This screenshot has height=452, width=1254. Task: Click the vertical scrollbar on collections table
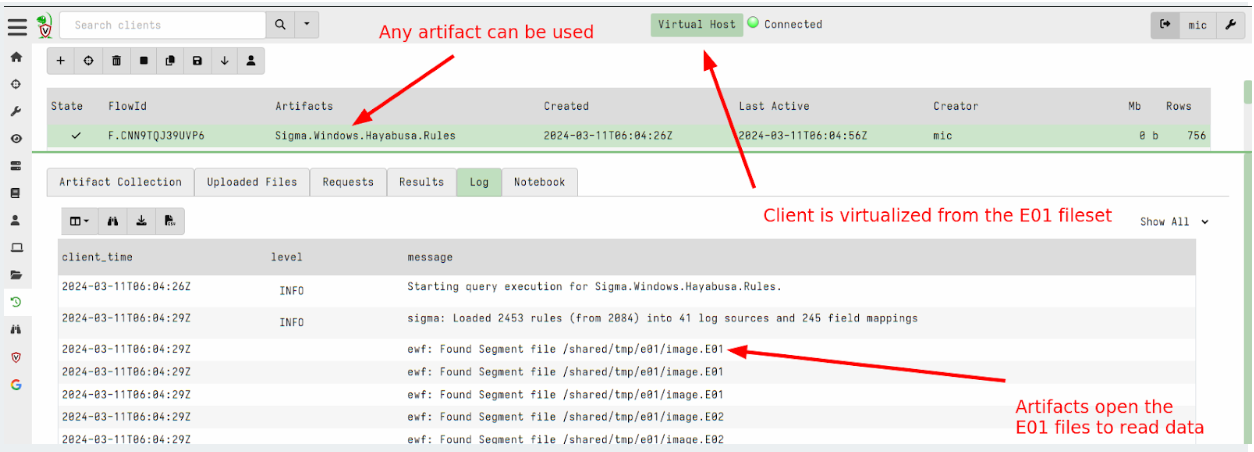[x=1247, y=92]
